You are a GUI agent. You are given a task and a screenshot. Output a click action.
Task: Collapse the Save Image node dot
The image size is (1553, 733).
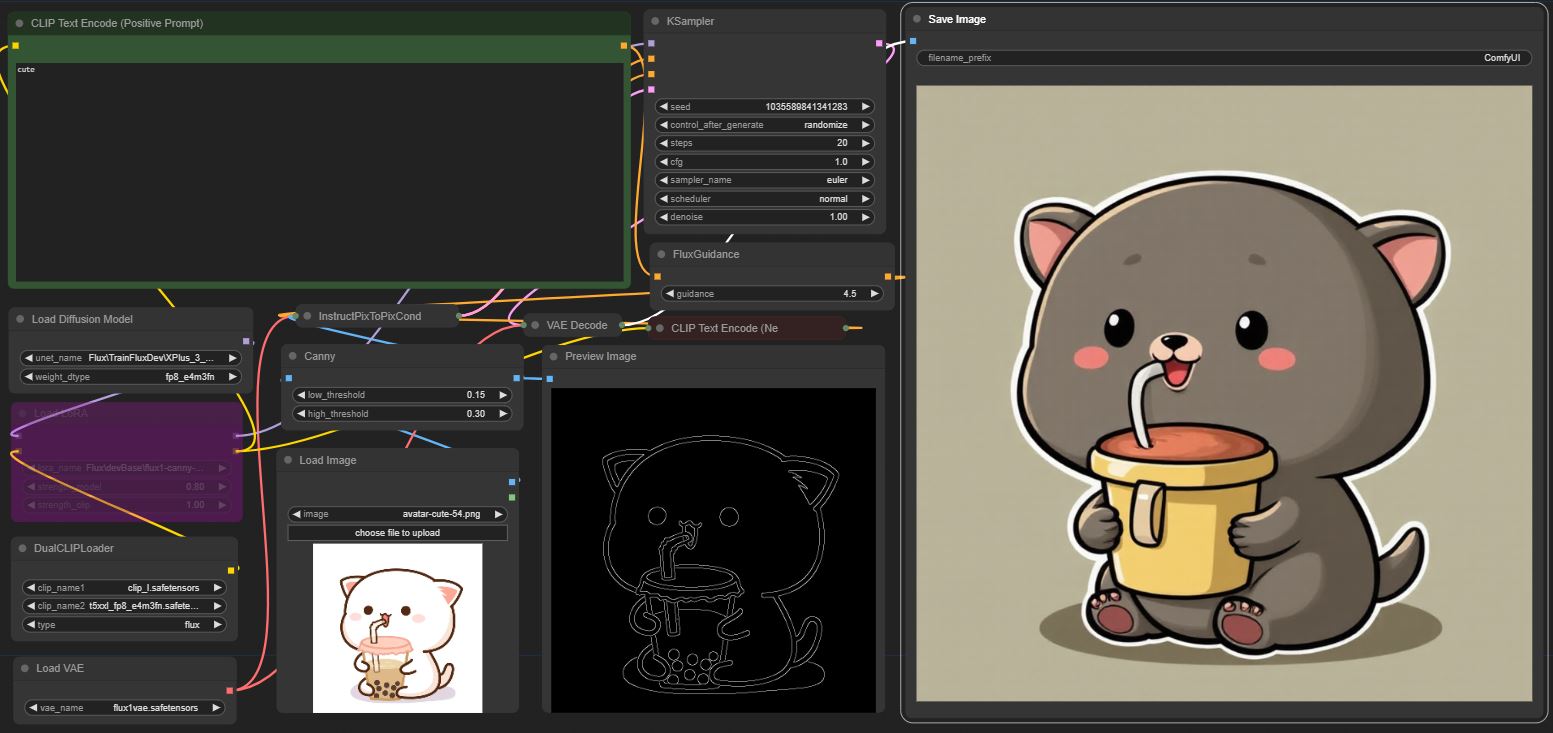pos(917,19)
